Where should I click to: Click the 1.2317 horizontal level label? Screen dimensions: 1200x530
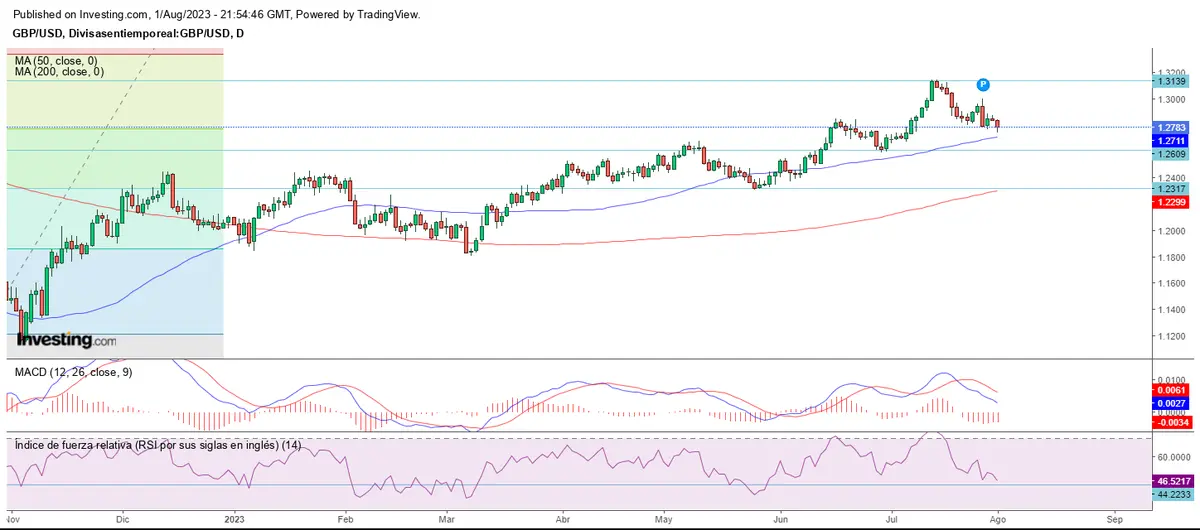click(x=1171, y=189)
